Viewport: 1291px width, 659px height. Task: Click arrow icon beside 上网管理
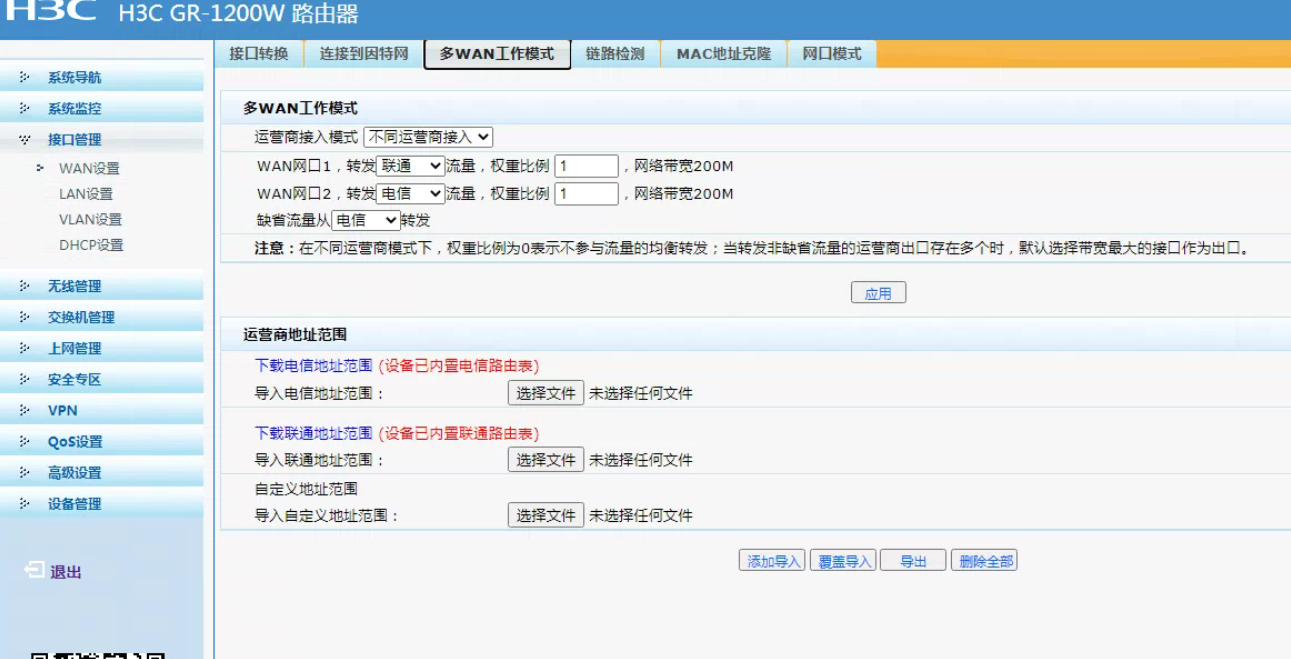tap(24, 348)
